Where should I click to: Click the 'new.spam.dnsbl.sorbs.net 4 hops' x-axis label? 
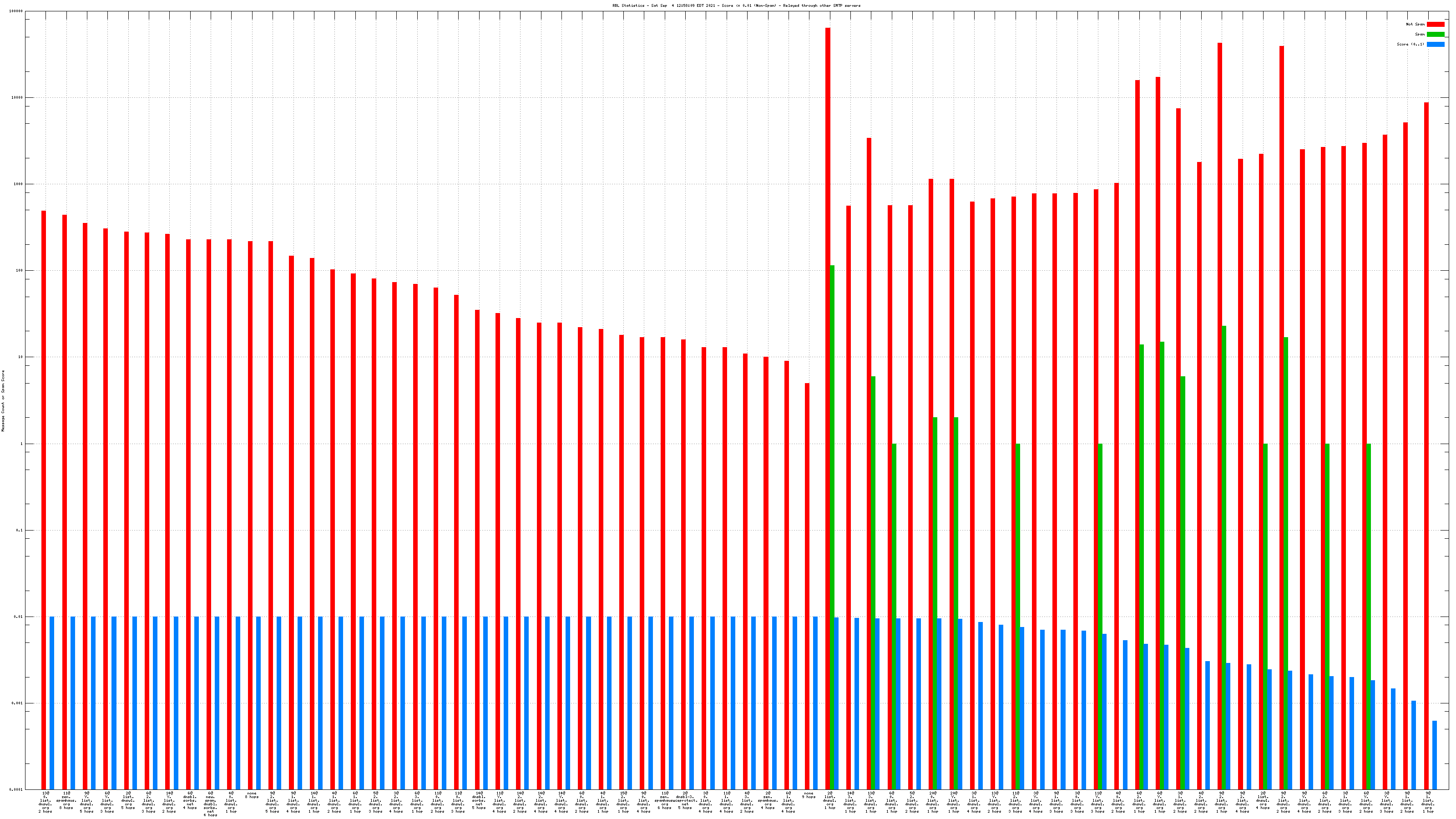[x=210, y=804]
